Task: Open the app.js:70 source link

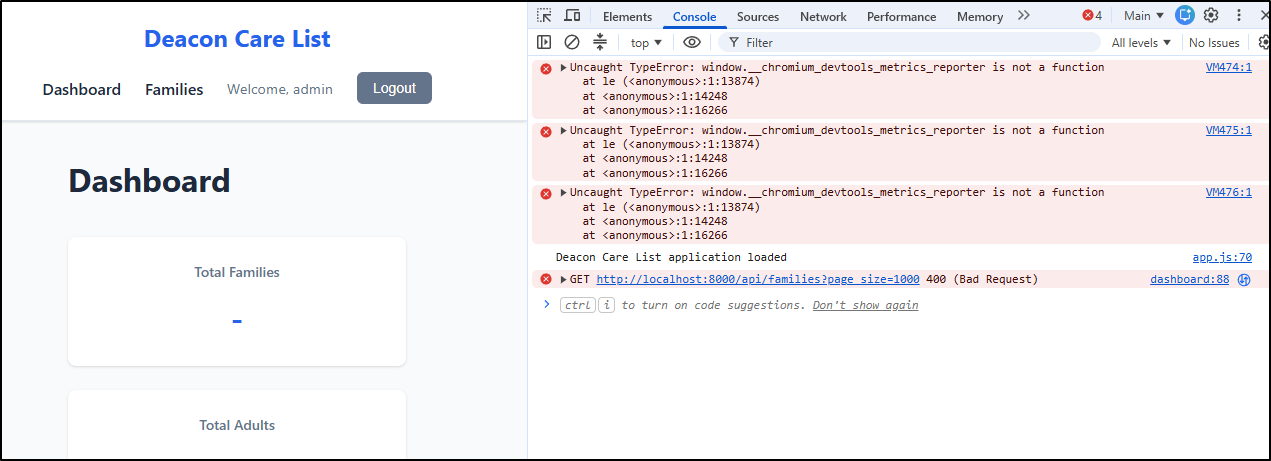Action: [x=1222, y=257]
